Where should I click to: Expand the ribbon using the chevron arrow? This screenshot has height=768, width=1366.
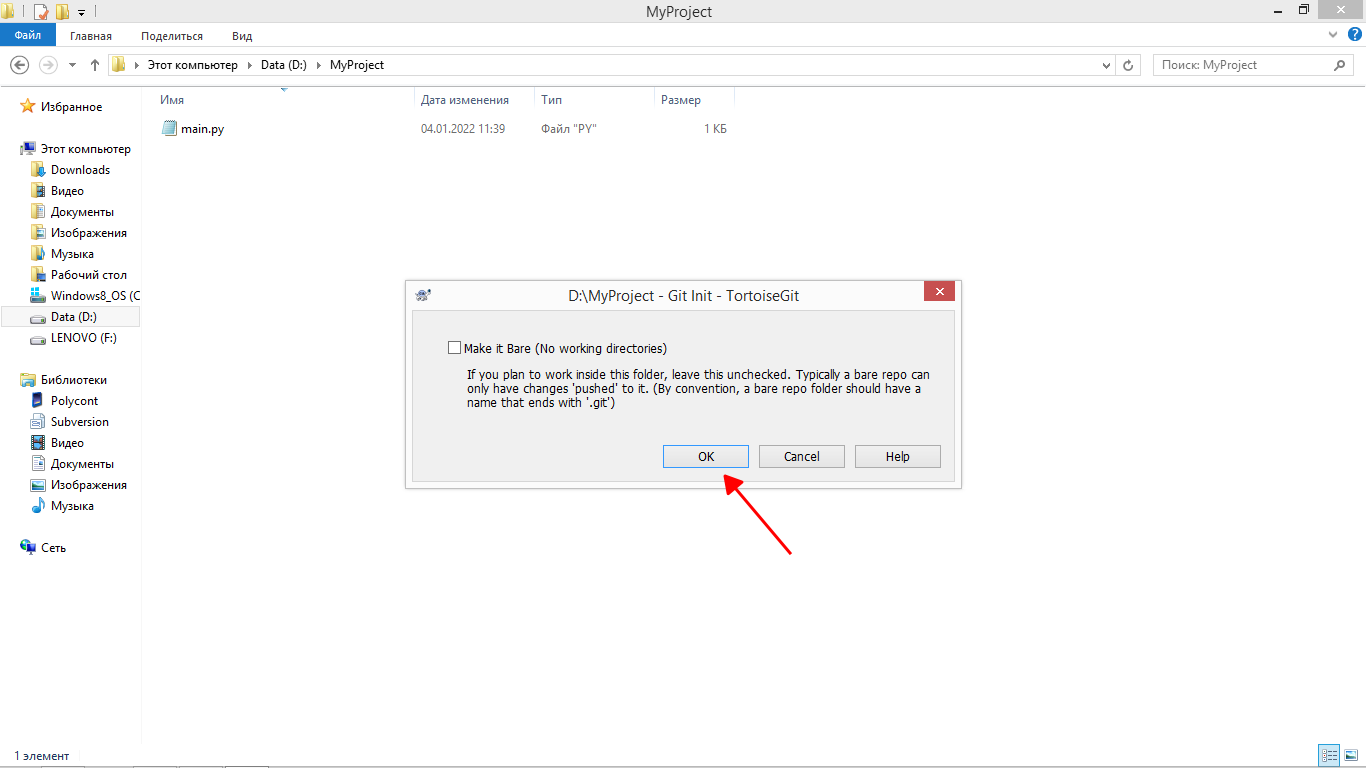1332,35
